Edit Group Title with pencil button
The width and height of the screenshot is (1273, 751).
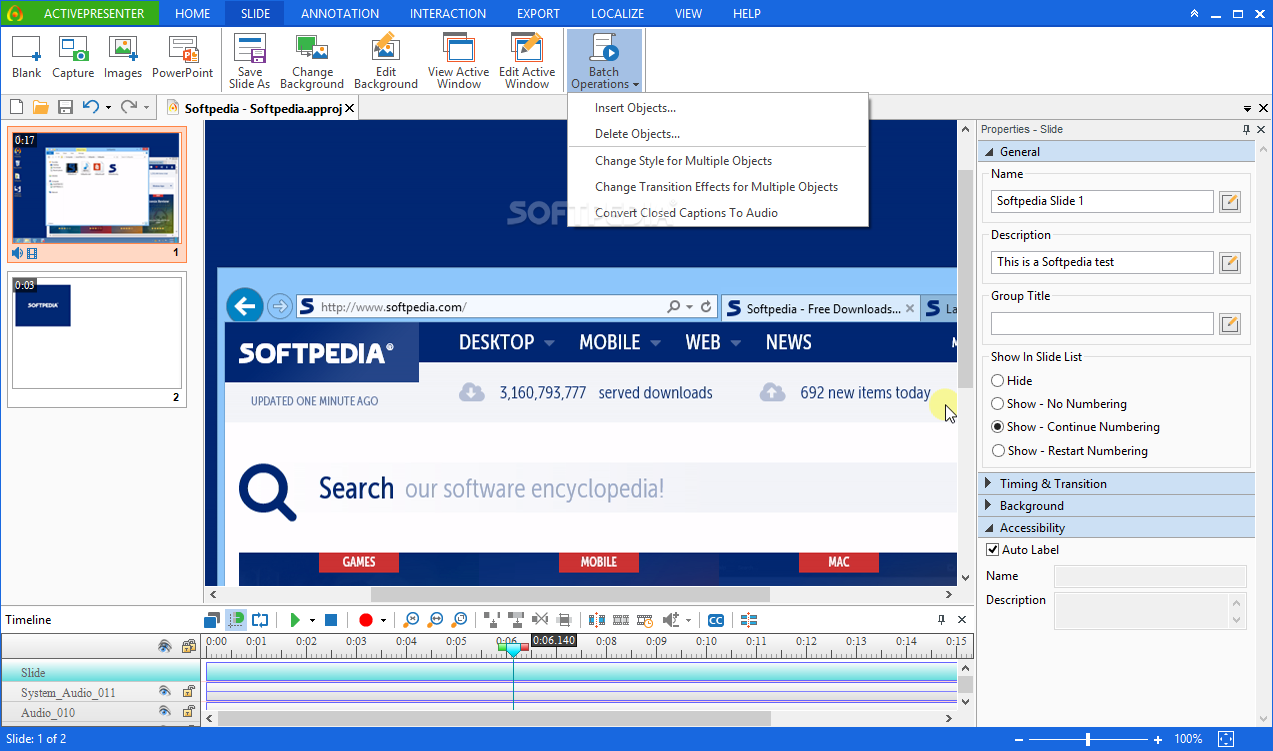pyautogui.click(x=1230, y=323)
